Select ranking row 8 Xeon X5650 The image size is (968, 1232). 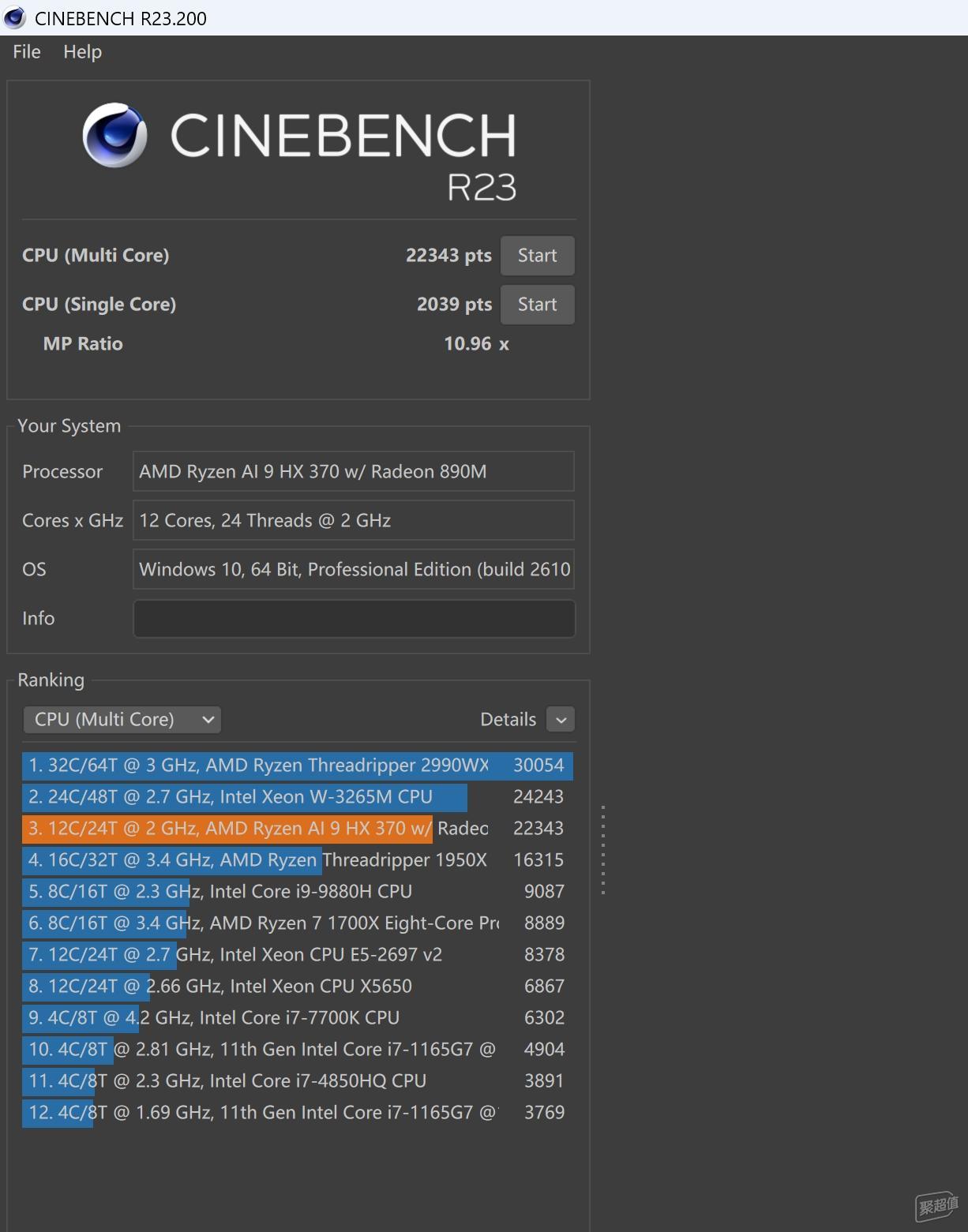[x=298, y=987]
